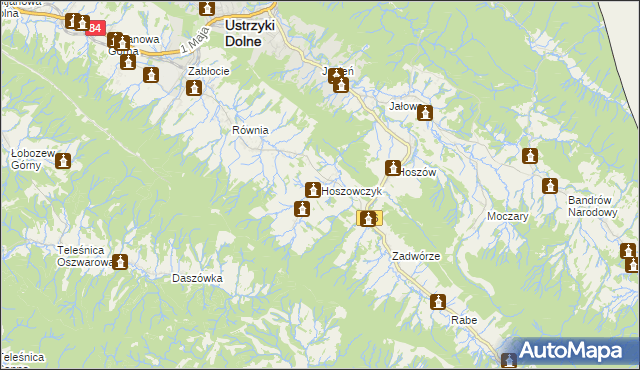Click the Ustrzyki Dolne town label
This screenshot has width=640, height=370.
pos(249,33)
